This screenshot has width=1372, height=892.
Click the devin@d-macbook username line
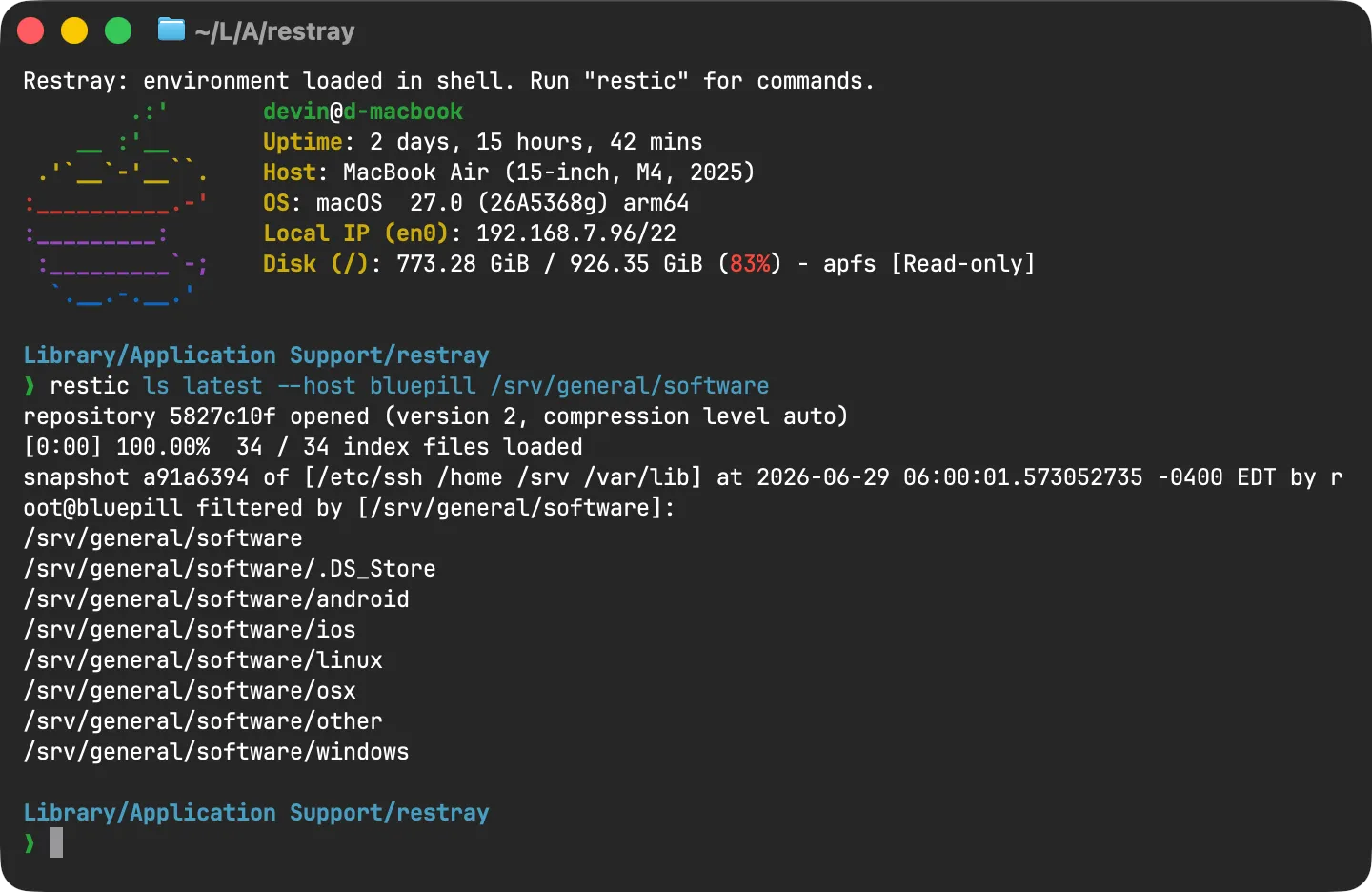pyautogui.click(x=363, y=111)
